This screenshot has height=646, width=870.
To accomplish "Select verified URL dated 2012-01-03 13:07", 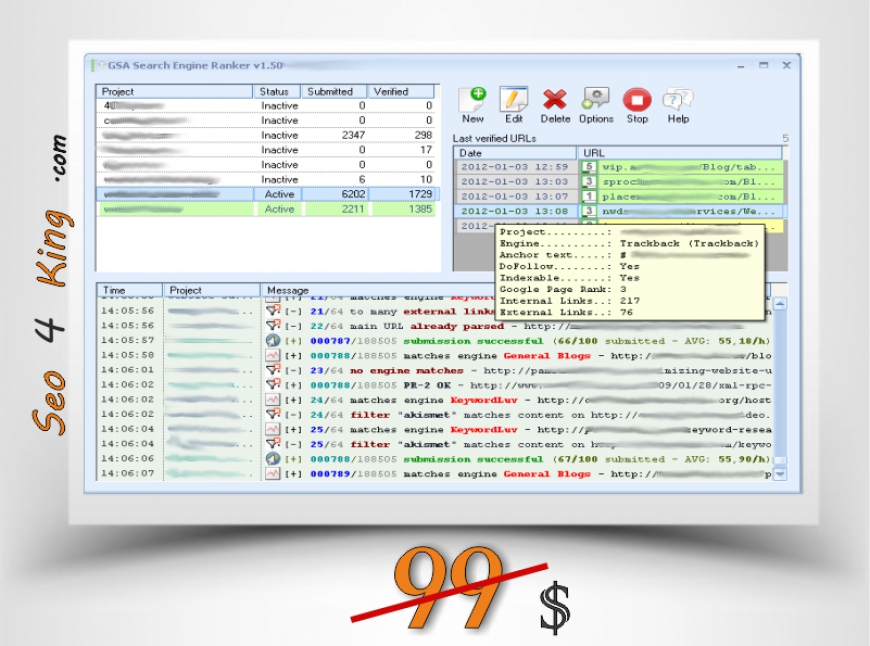I will coord(620,196).
